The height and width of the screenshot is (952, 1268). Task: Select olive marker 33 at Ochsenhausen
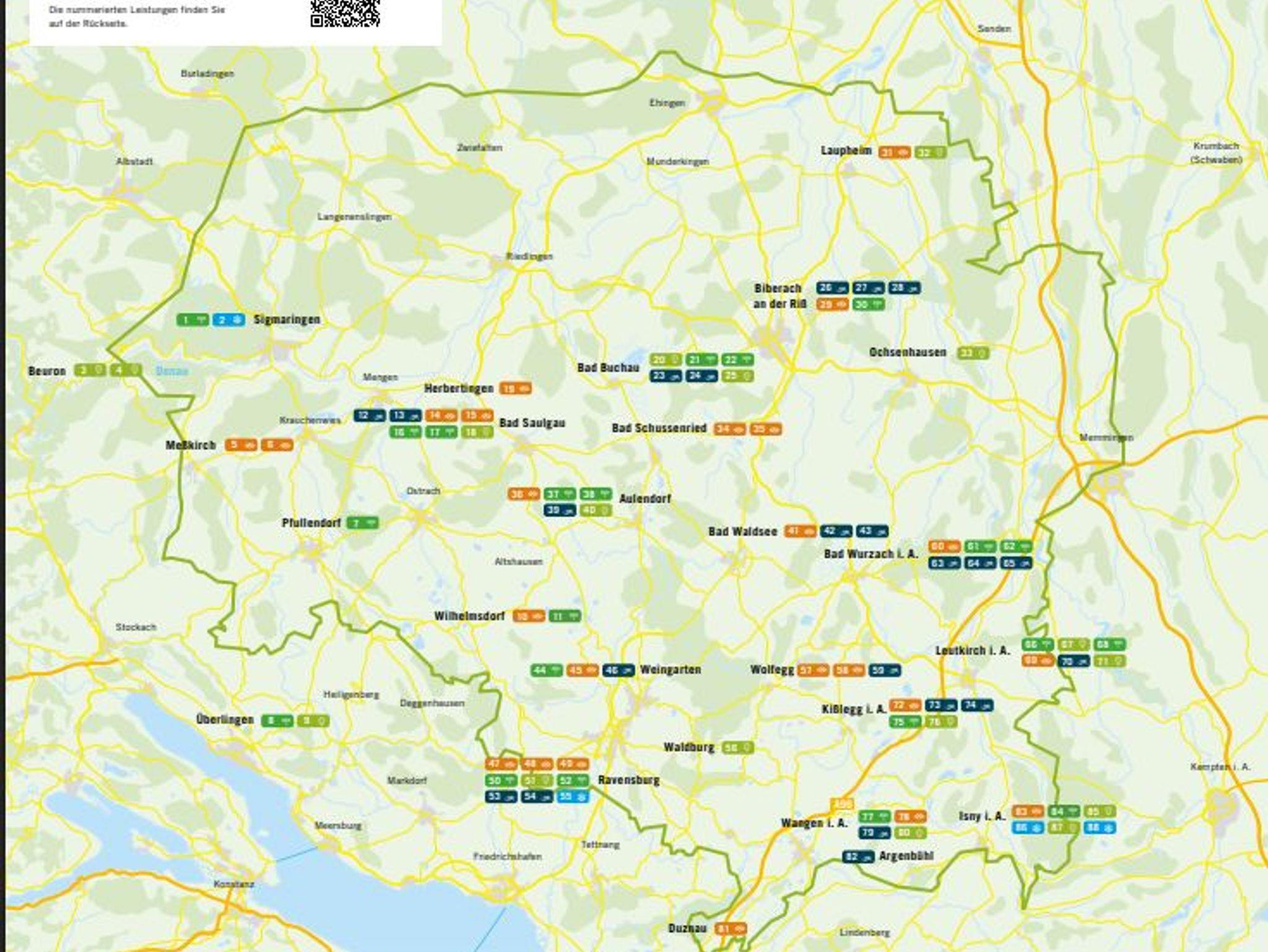click(x=973, y=353)
